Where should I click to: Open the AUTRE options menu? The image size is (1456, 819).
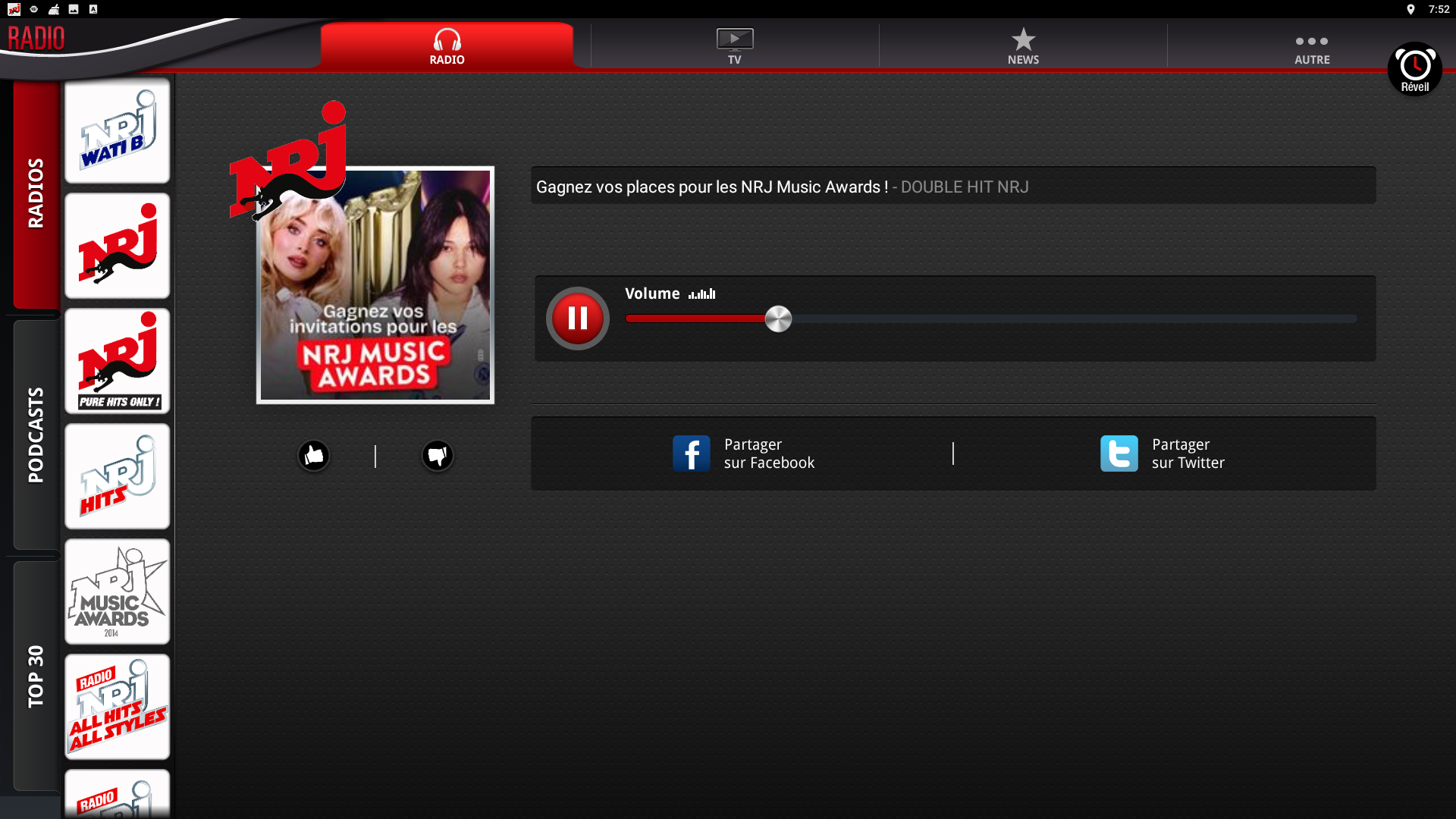pyautogui.click(x=1311, y=45)
